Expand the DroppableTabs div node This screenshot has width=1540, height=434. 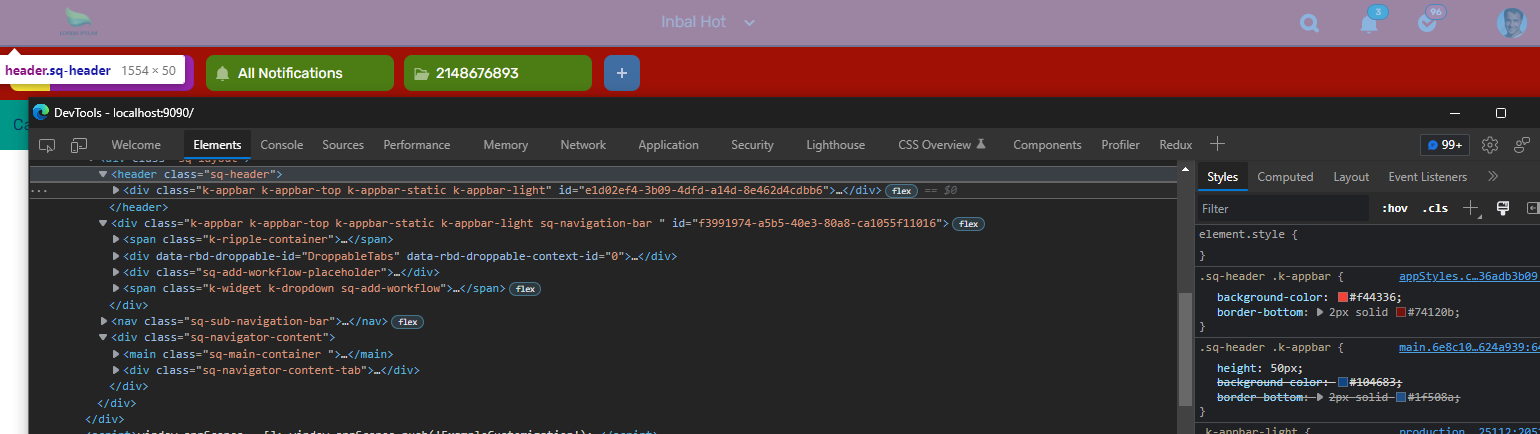(116, 256)
